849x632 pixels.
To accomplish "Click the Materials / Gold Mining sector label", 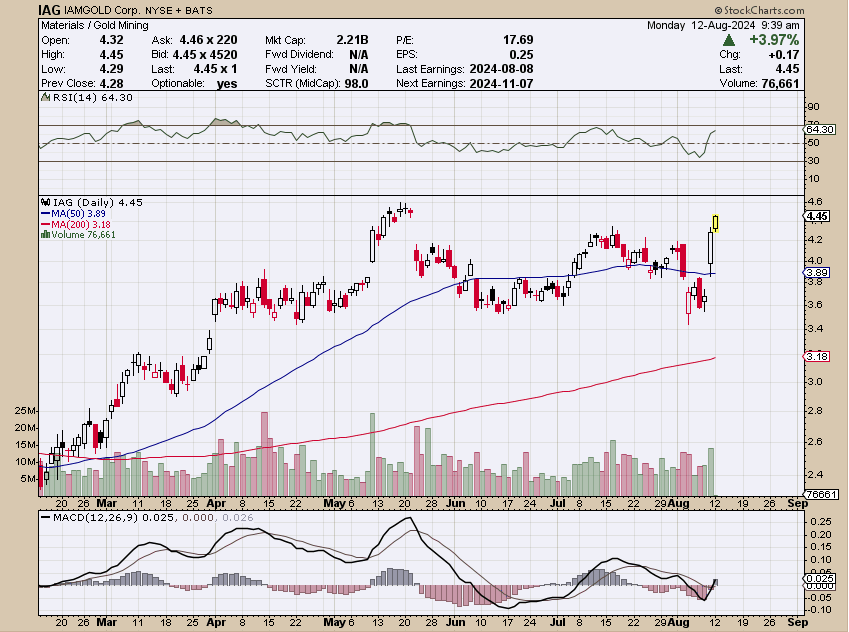I will [x=95, y=25].
